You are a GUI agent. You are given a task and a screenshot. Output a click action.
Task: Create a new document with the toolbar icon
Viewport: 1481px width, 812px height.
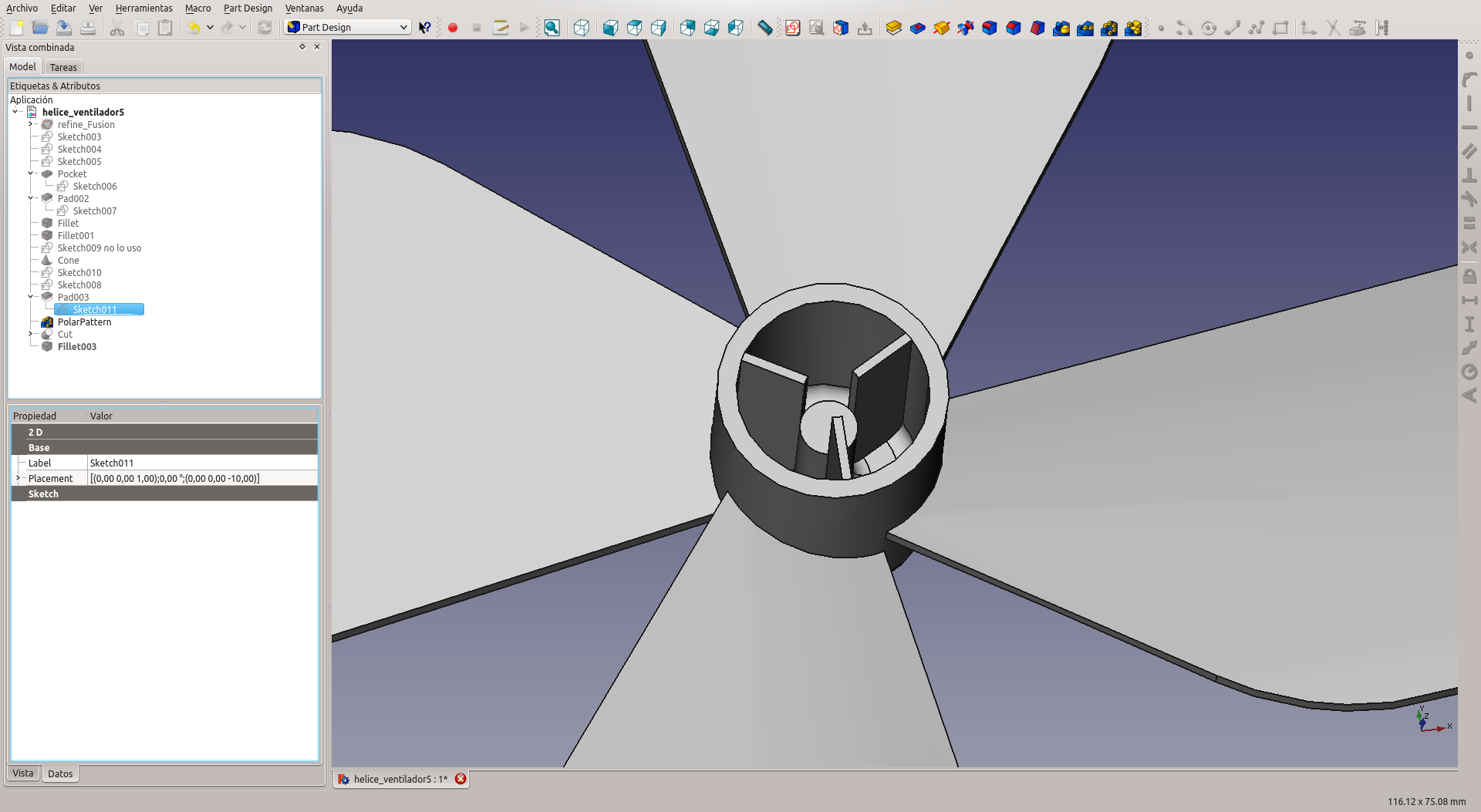pos(16,28)
